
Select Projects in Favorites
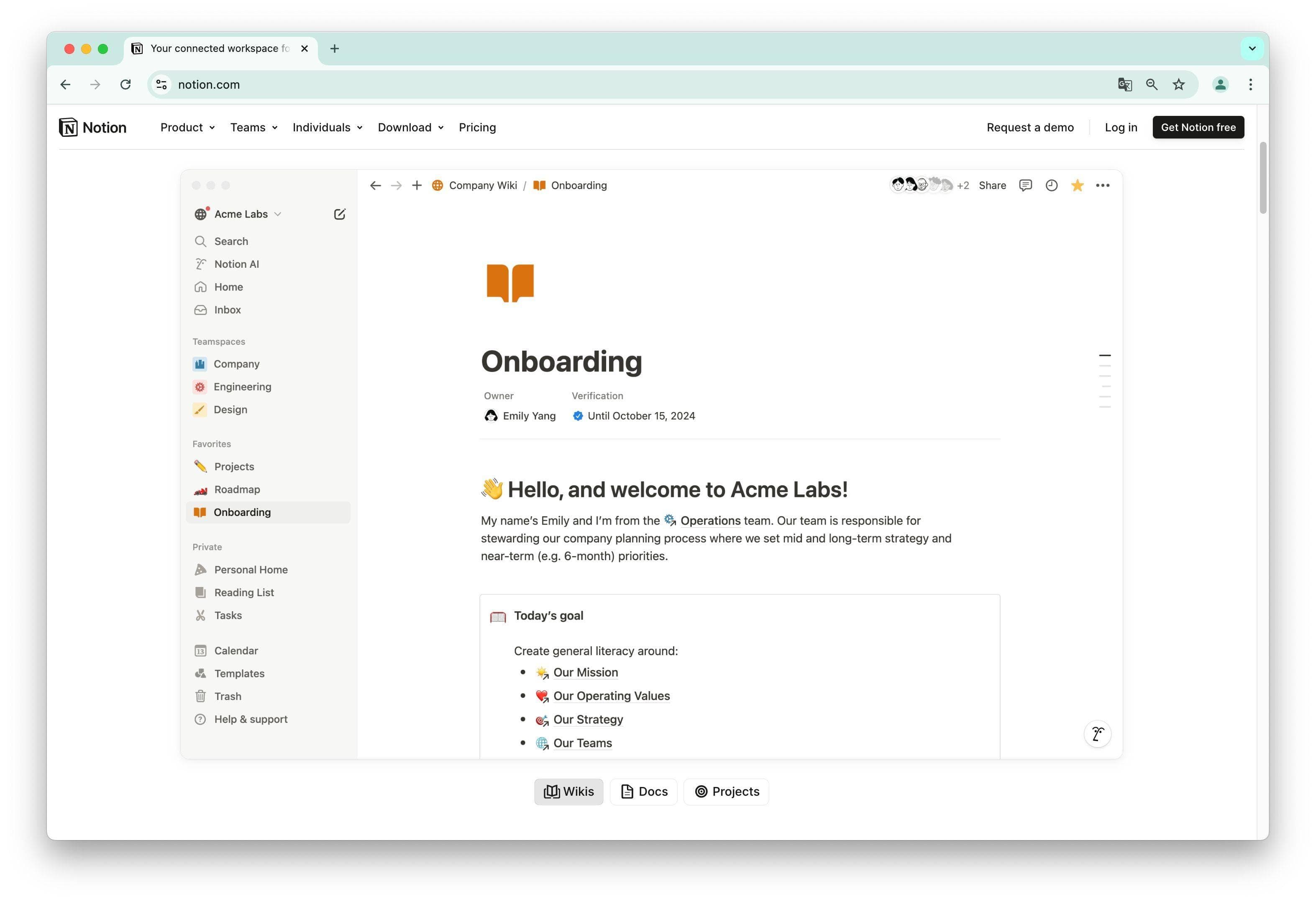tap(269, 466)
